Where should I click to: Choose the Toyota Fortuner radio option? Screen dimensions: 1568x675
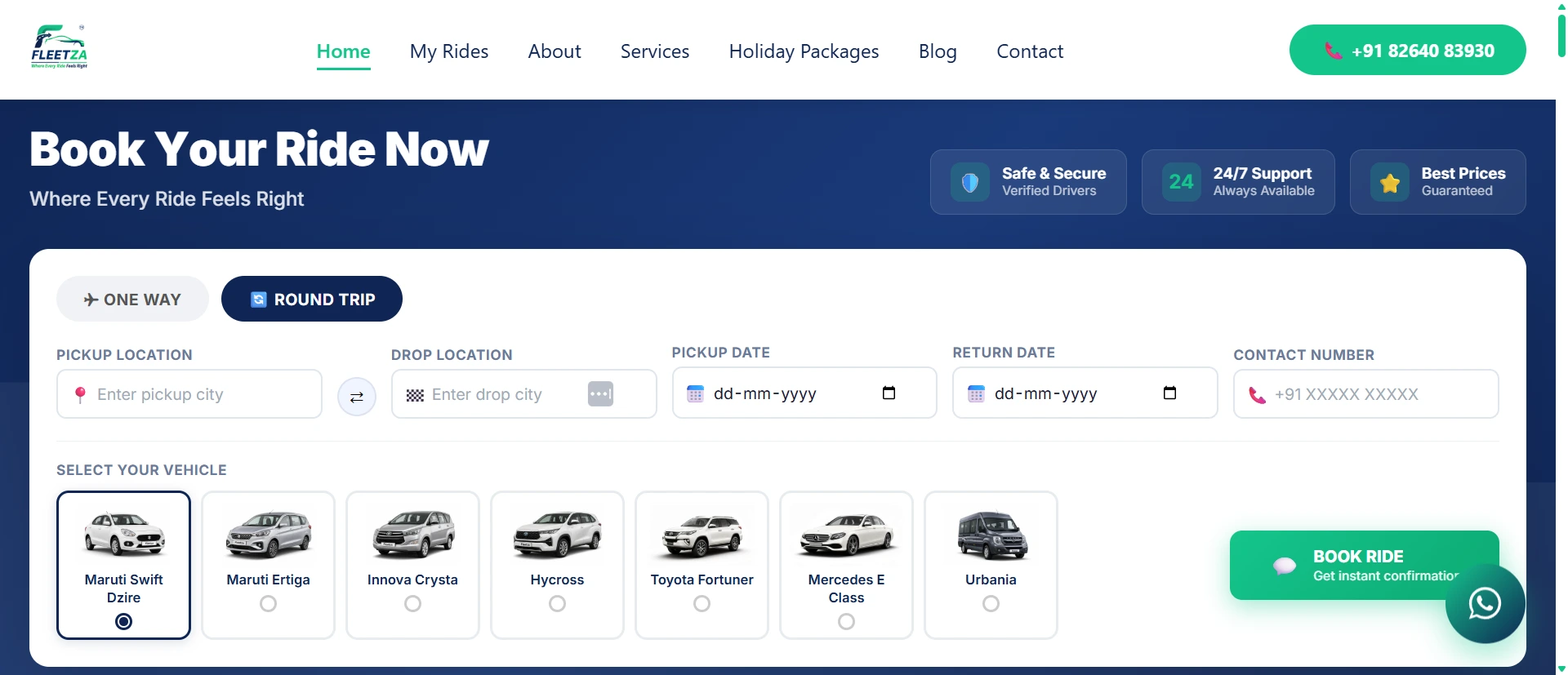pyautogui.click(x=702, y=604)
